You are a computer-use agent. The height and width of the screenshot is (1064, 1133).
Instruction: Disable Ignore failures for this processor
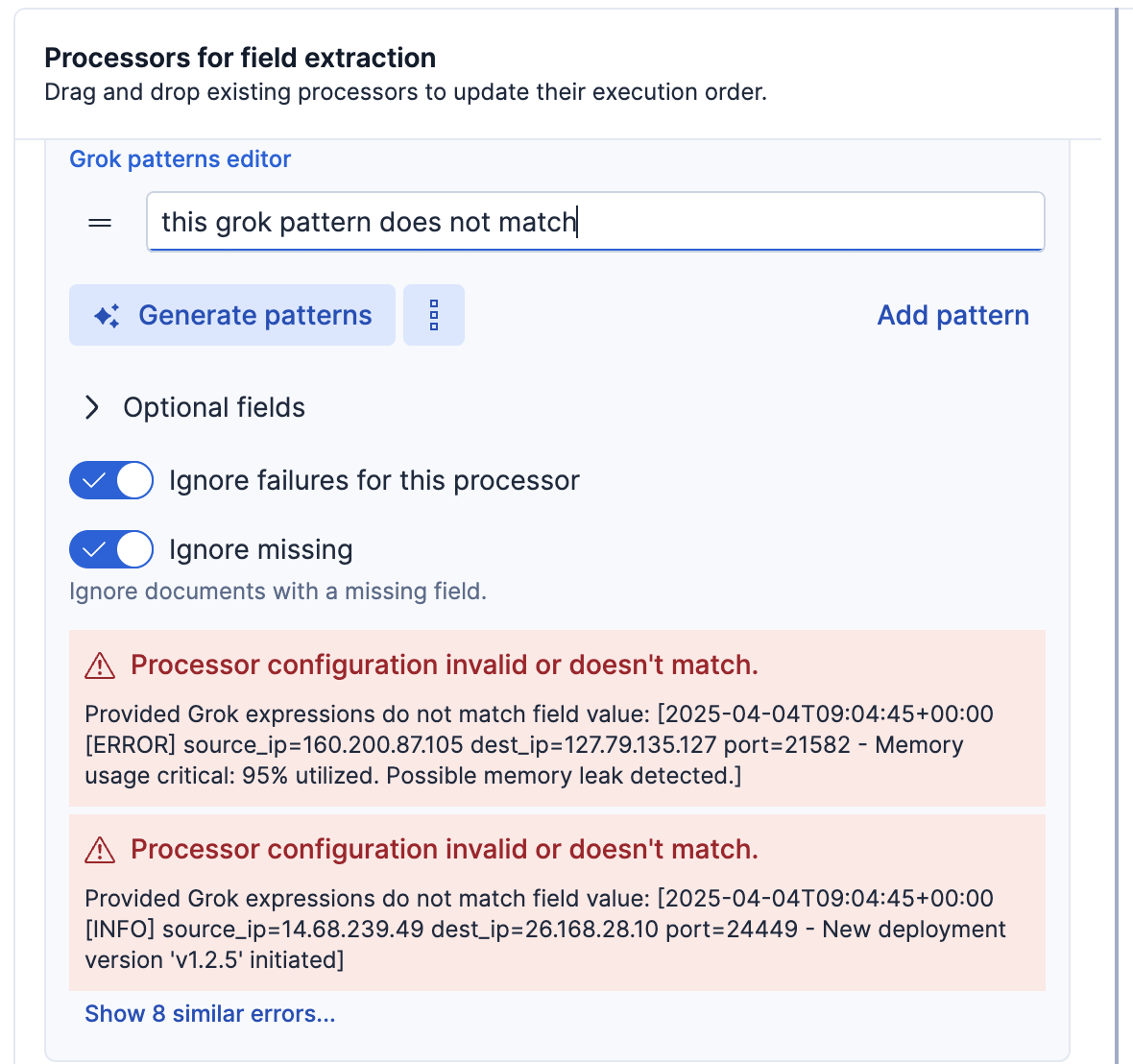111,480
